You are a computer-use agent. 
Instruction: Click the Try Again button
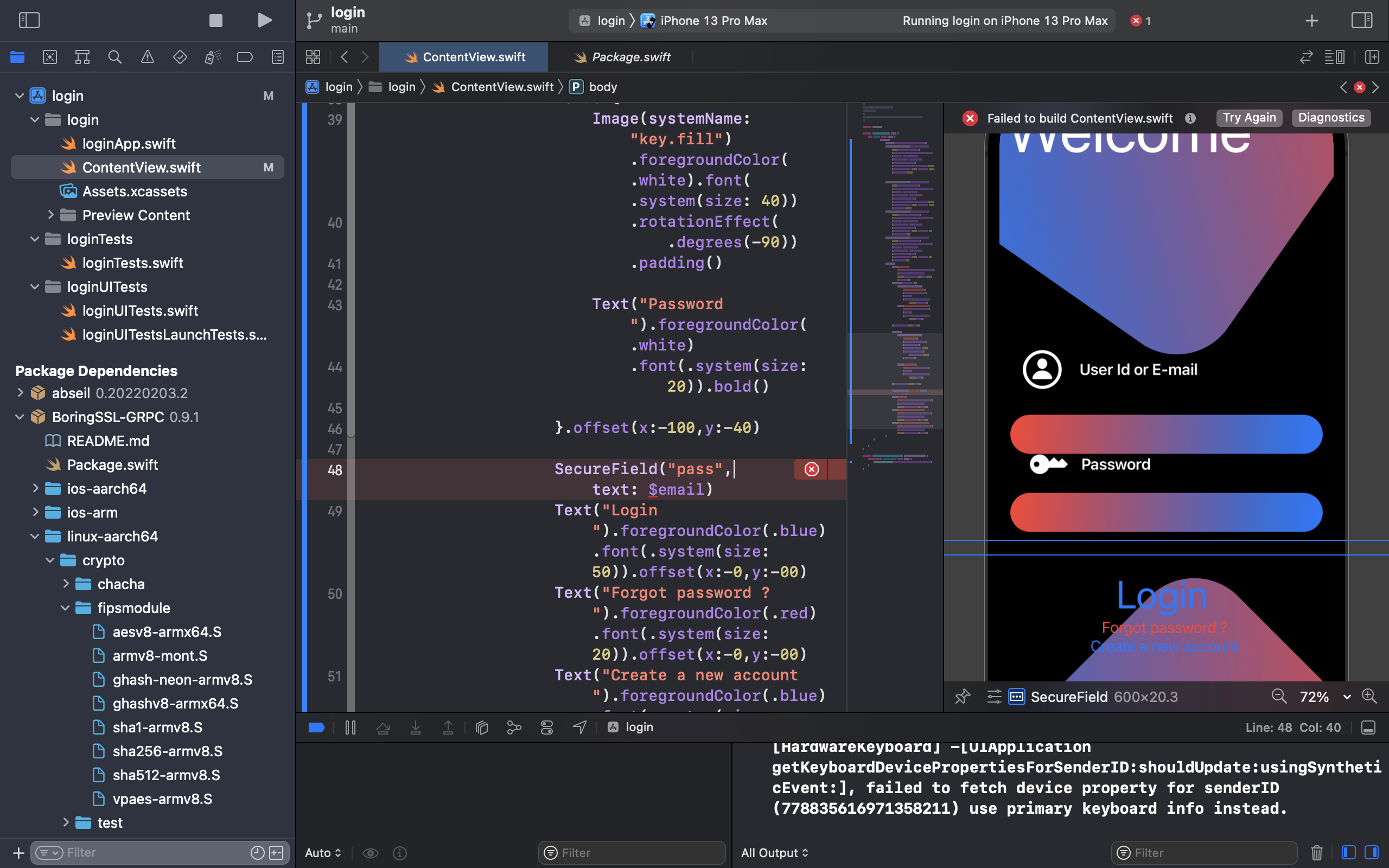click(x=1248, y=118)
